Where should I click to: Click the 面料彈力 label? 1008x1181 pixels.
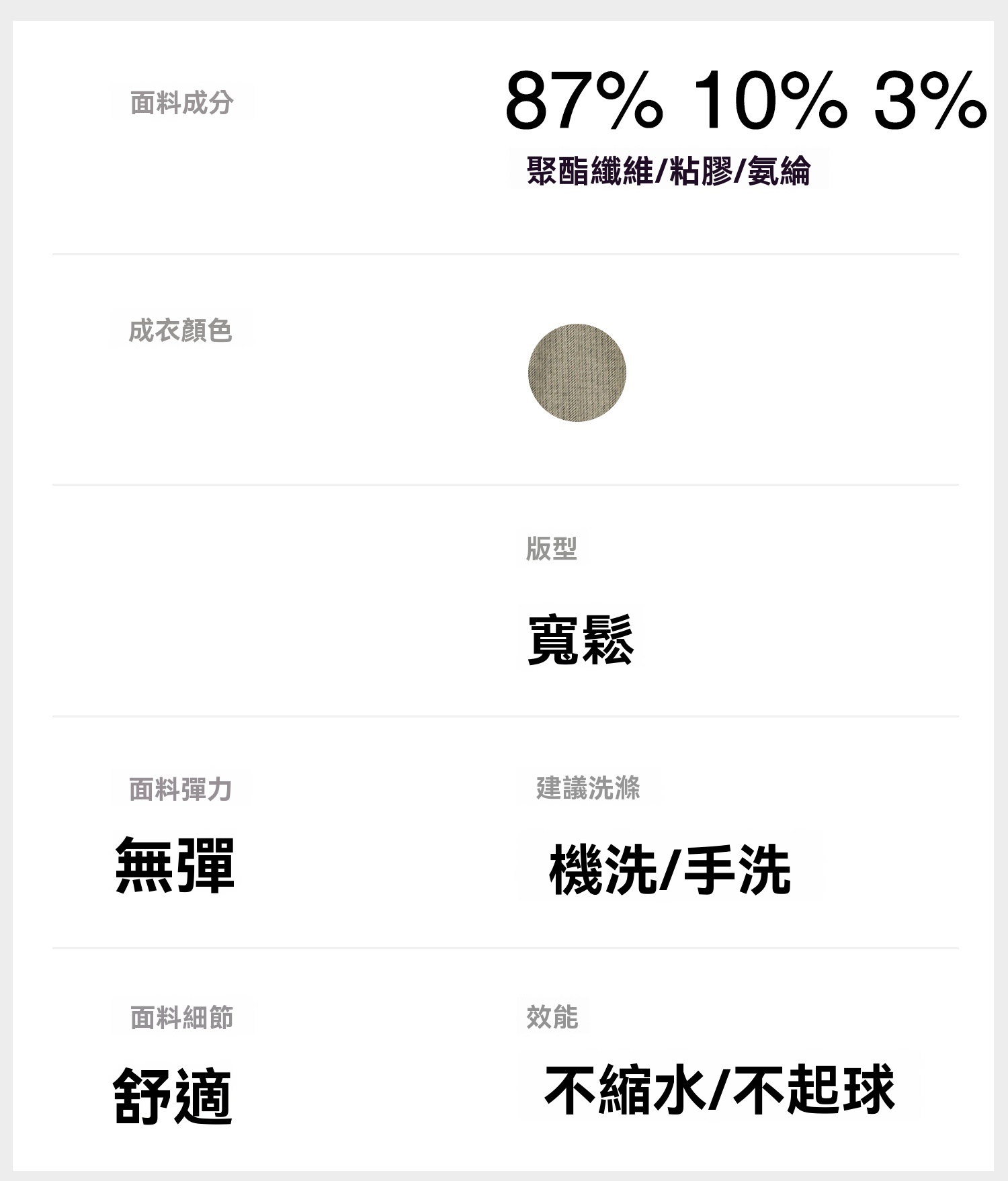[x=180, y=789]
